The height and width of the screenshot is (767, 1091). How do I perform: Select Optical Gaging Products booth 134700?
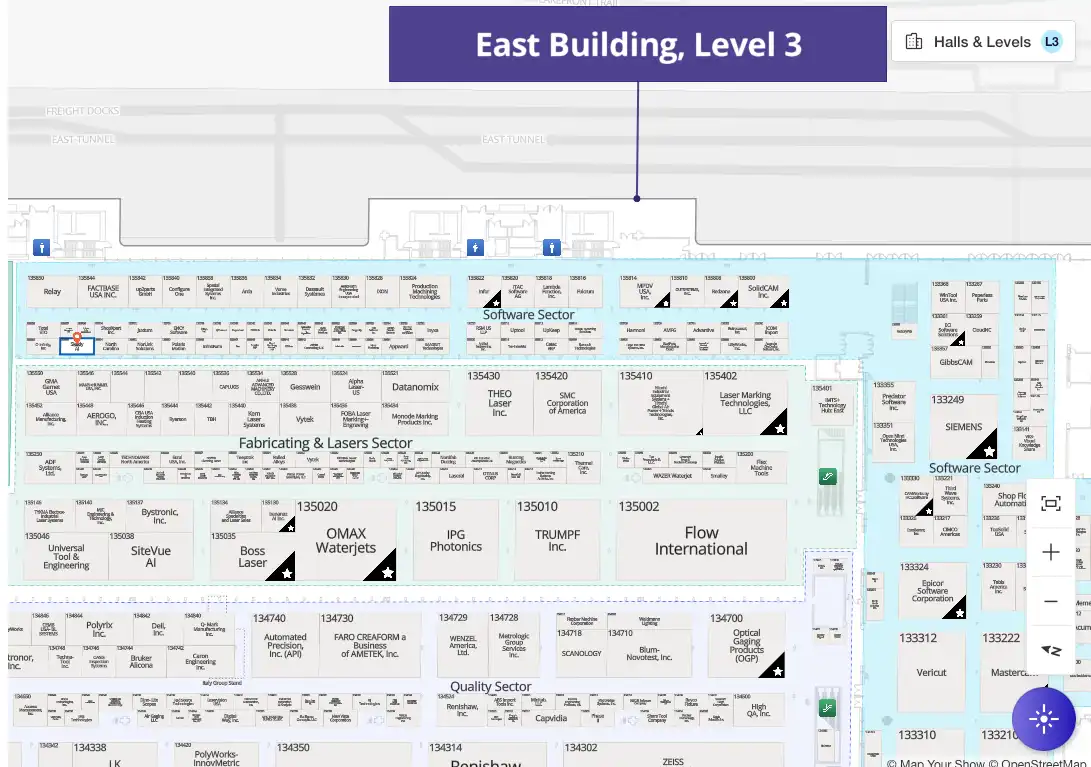coord(746,645)
